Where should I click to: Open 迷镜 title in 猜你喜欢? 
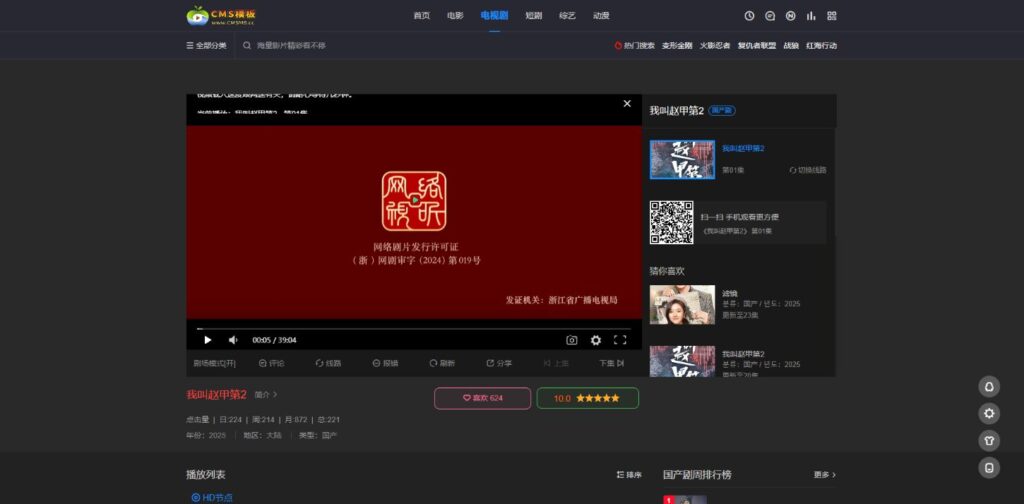coord(729,293)
